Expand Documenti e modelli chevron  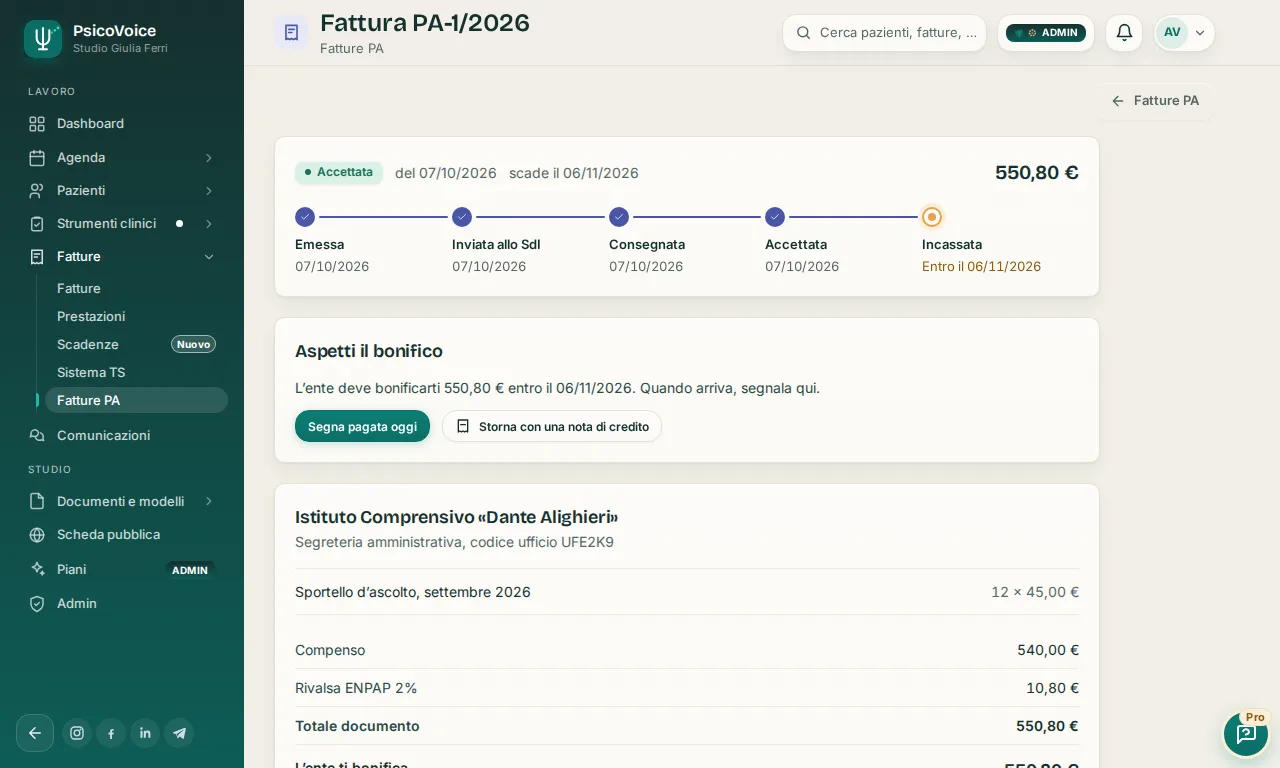coord(209,502)
